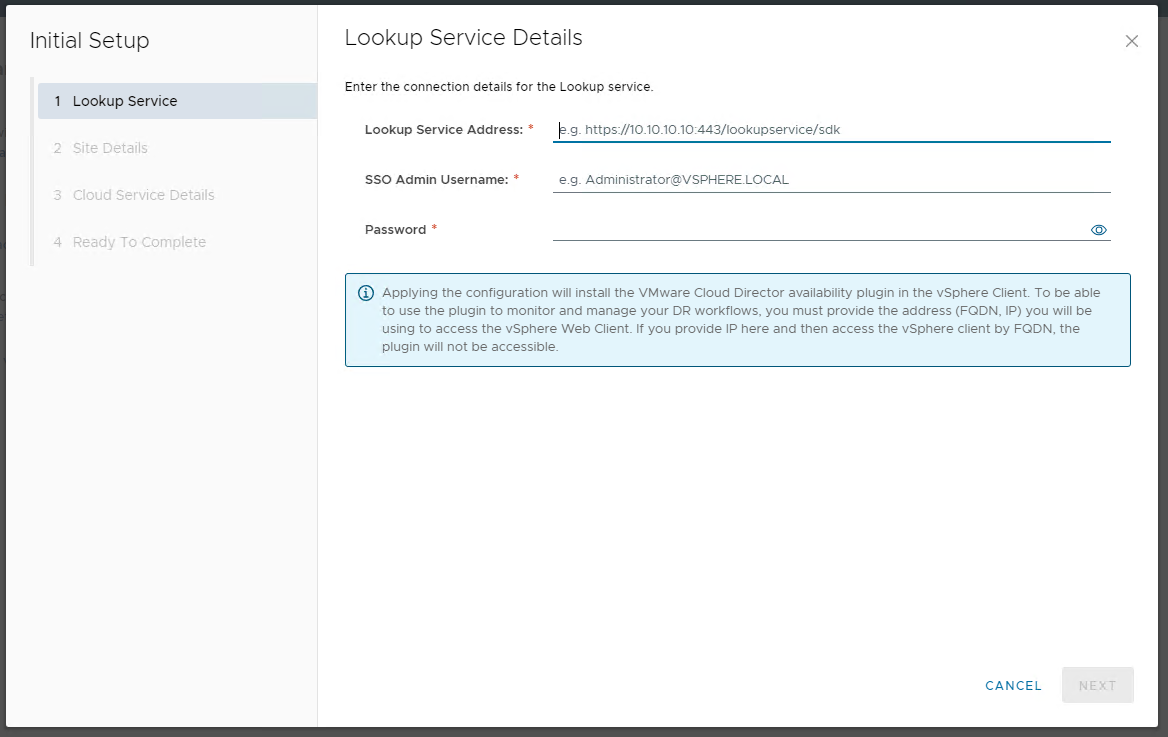Click the Initial Setup sidebar title
The width and height of the screenshot is (1168, 737).
click(x=89, y=41)
